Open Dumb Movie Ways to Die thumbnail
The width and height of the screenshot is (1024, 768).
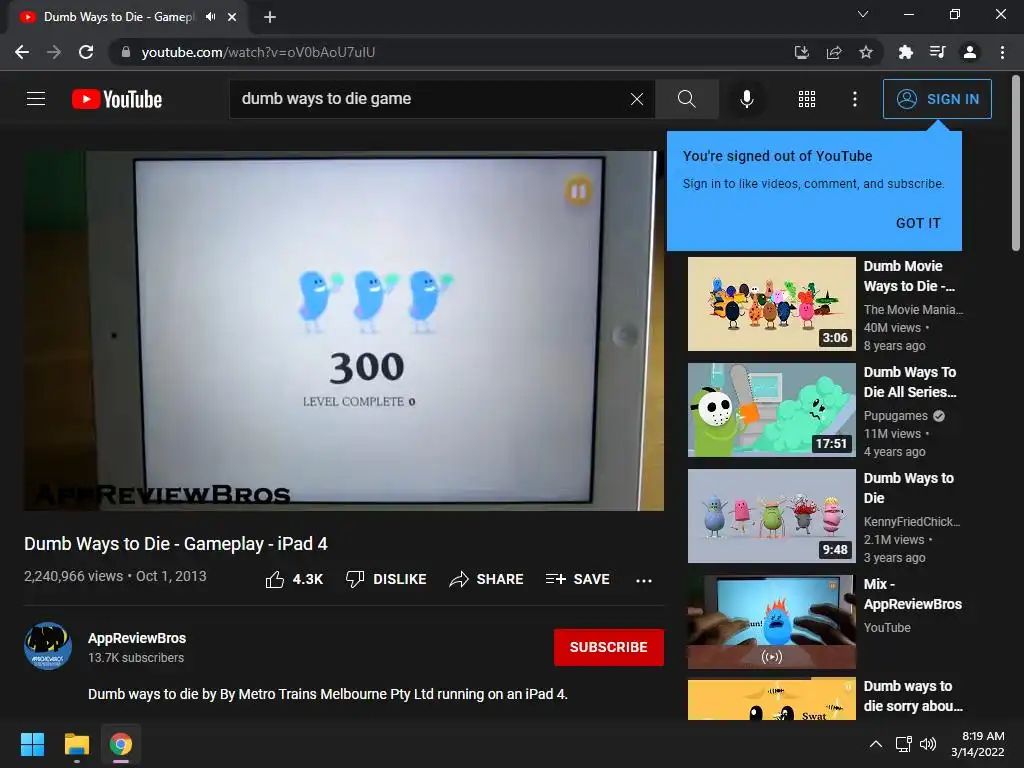coord(771,304)
